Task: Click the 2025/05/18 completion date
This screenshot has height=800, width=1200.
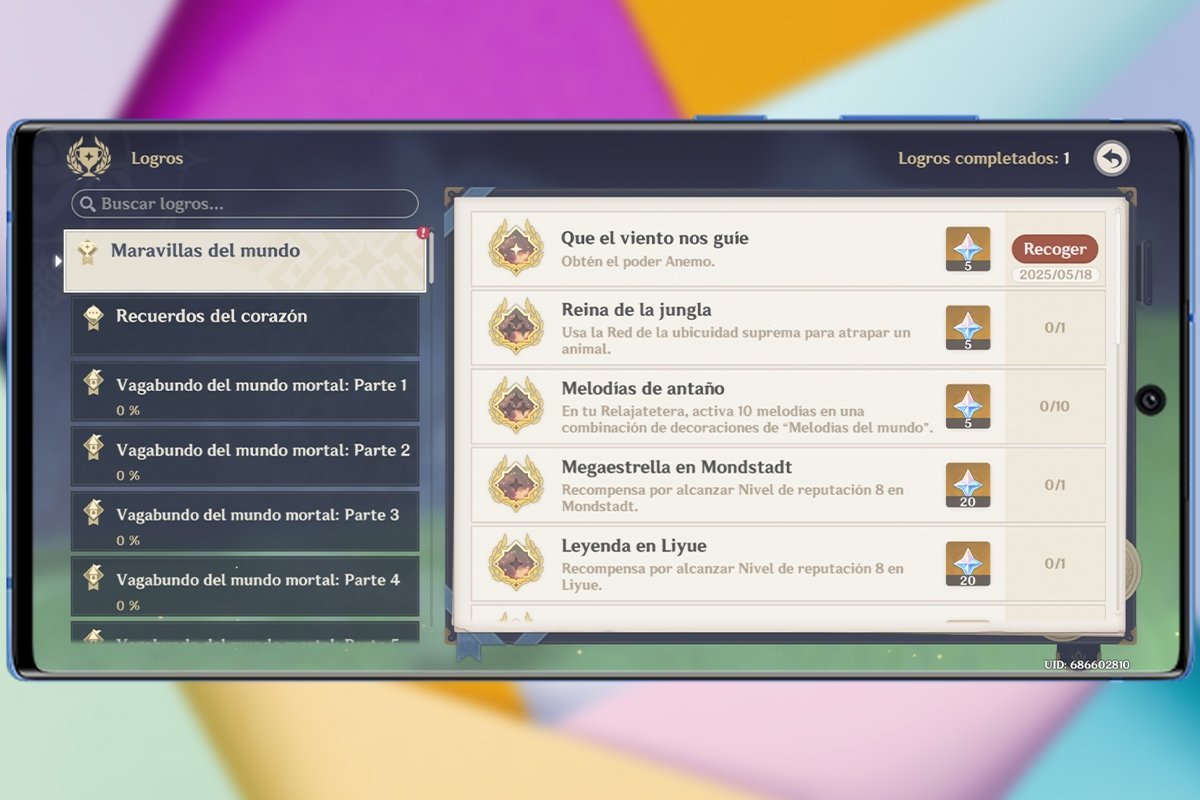Action: coord(1055,274)
